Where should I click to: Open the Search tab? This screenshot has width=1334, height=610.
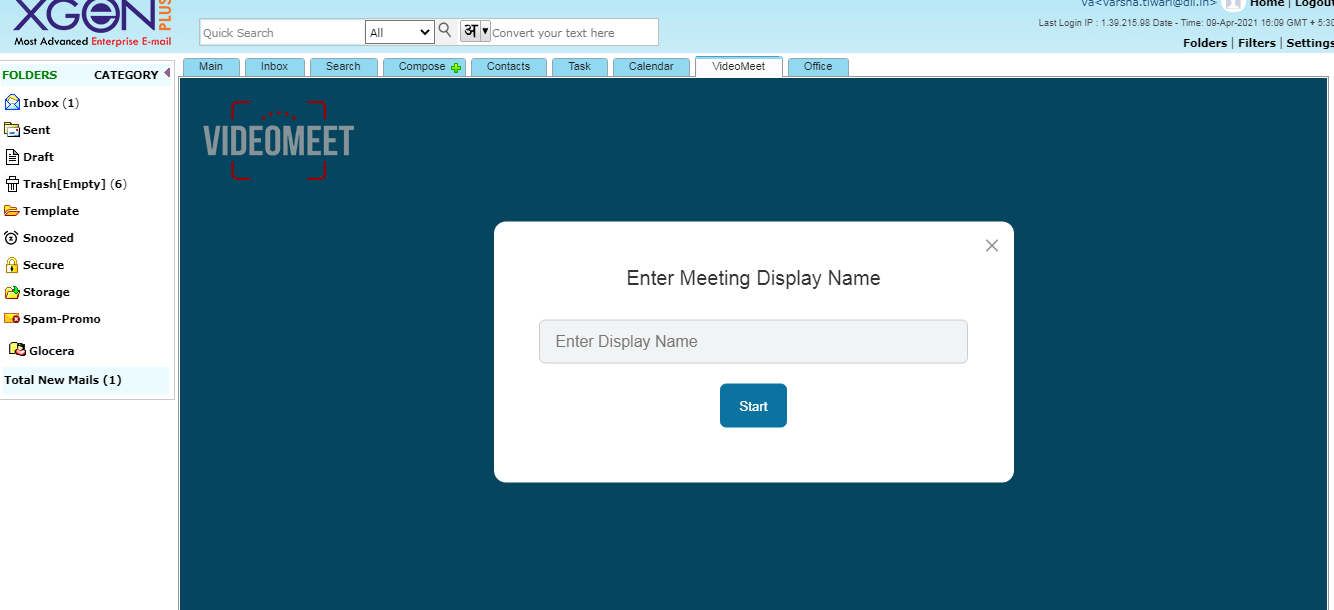pyautogui.click(x=343, y=67)
